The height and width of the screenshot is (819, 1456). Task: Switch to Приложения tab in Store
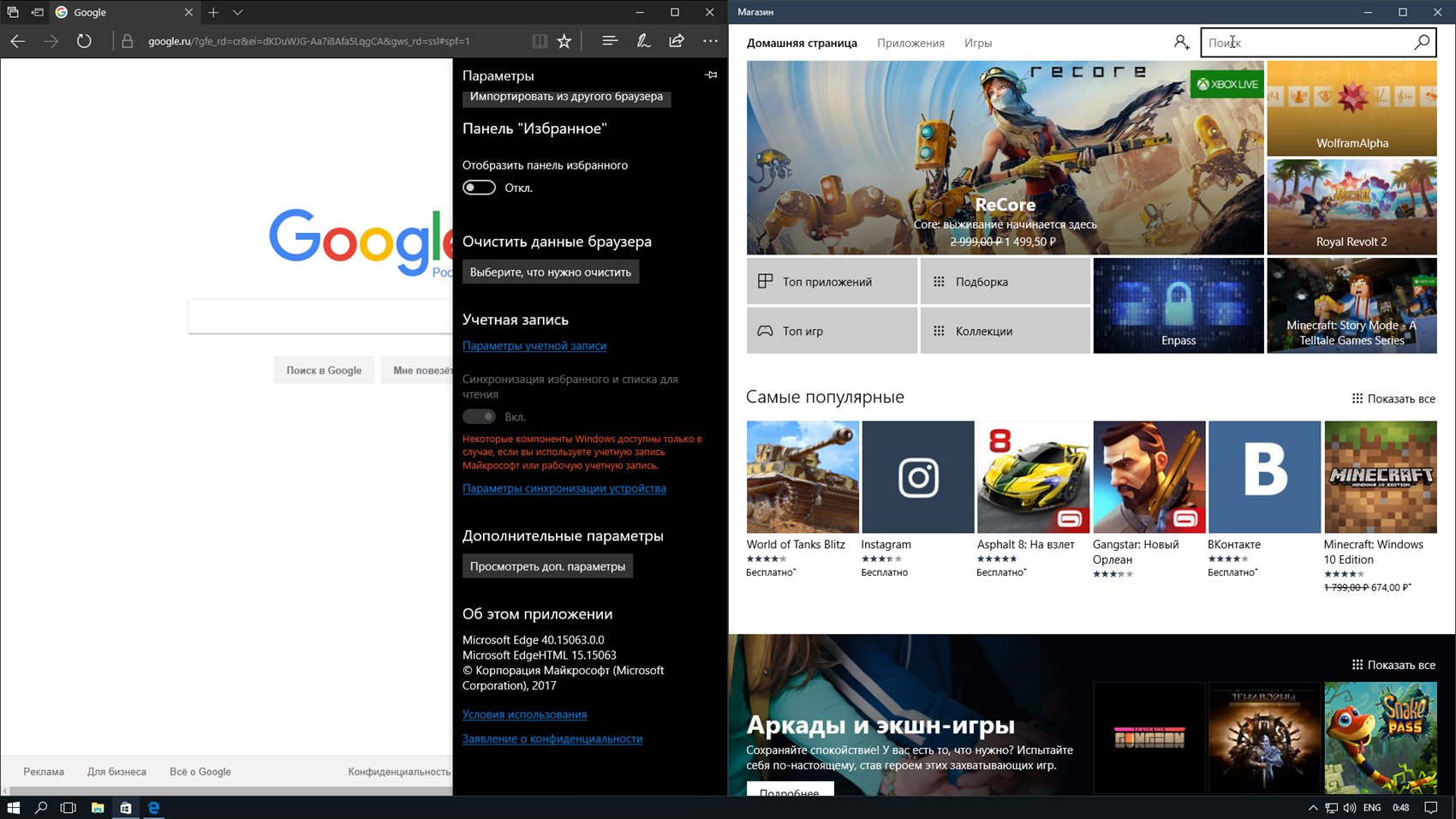[910, 43]
